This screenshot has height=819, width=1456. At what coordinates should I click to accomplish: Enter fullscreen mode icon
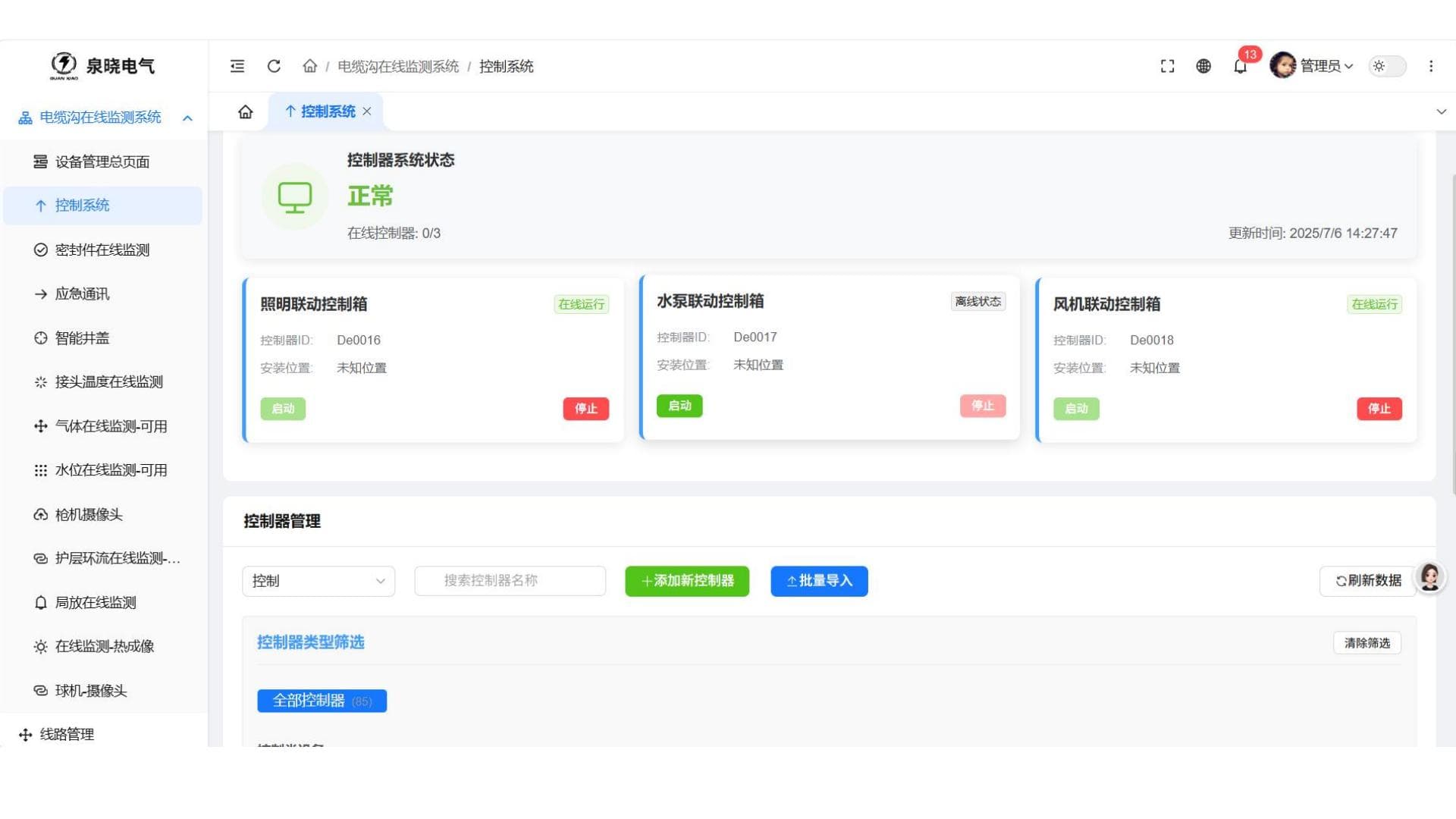[x=1167, y=66]
